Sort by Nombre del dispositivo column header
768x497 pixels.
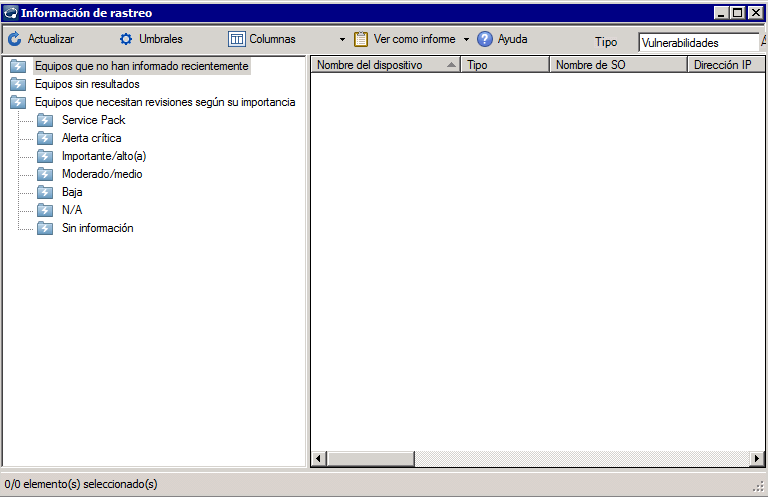pyautogui.click(x=385, y=65)
